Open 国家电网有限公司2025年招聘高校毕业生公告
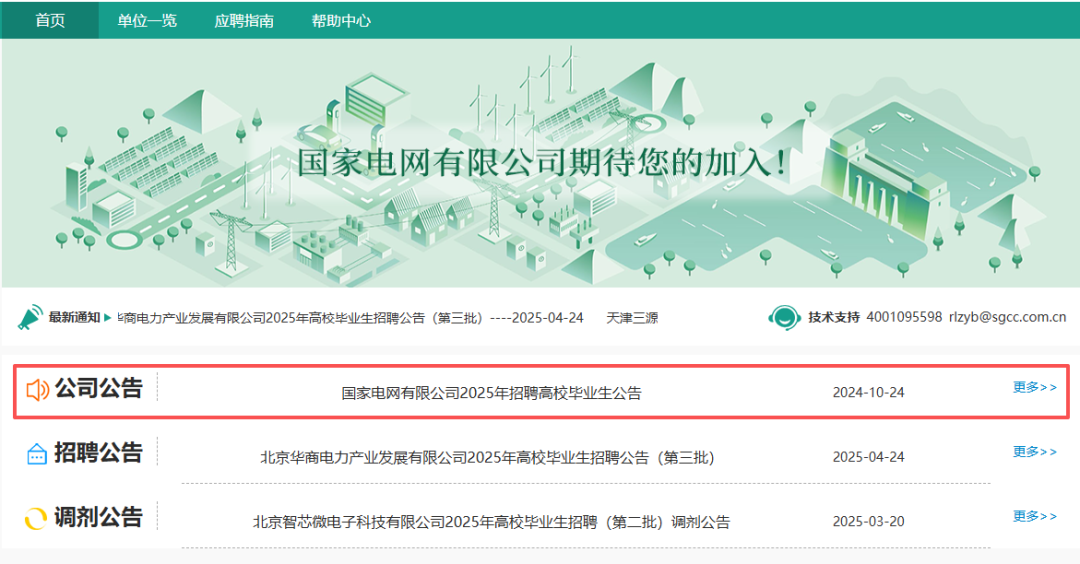1080x564 pixels. 491,393
